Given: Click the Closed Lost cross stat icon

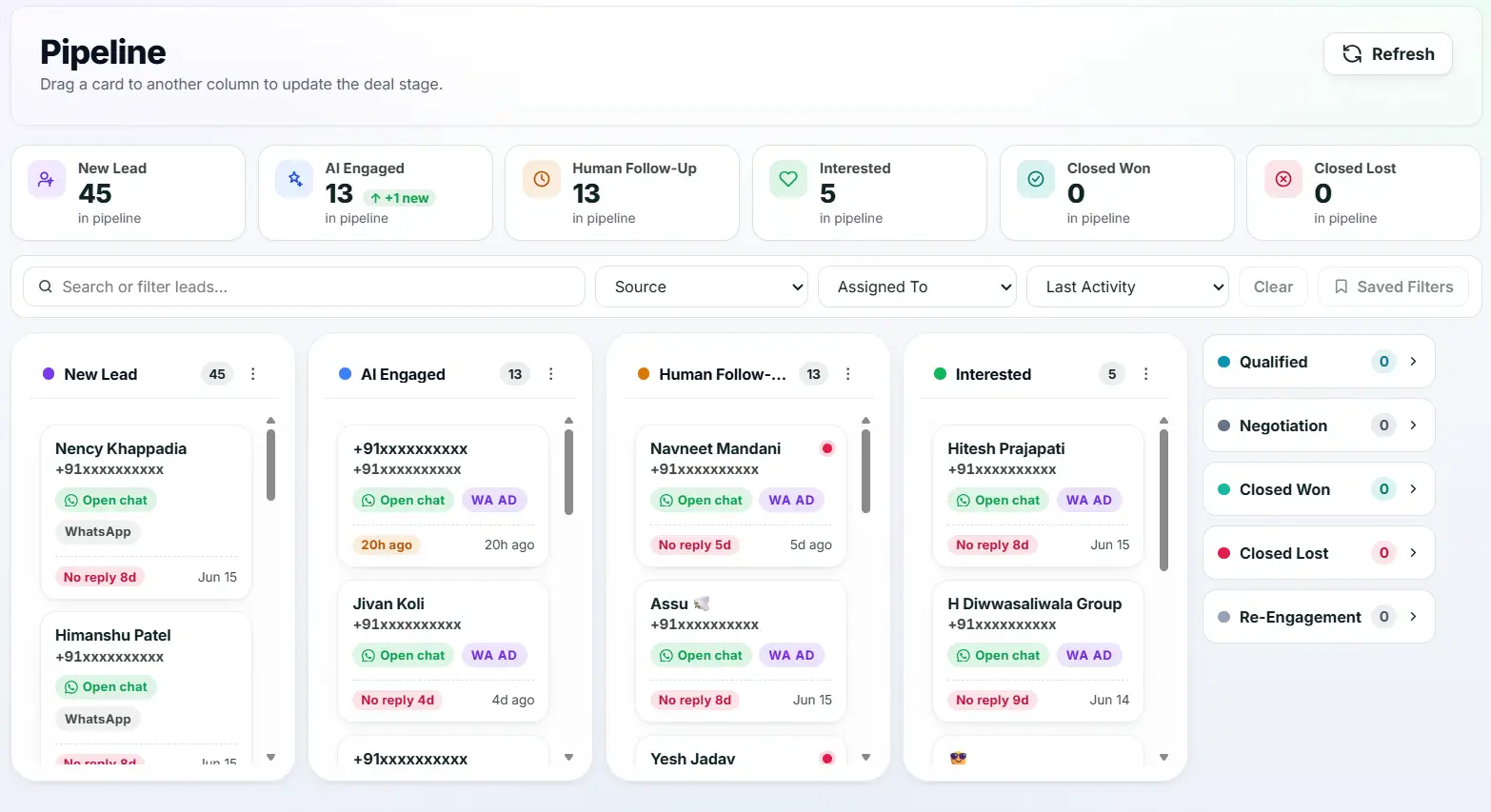Looking at the screenshot, I should 1282,179.
